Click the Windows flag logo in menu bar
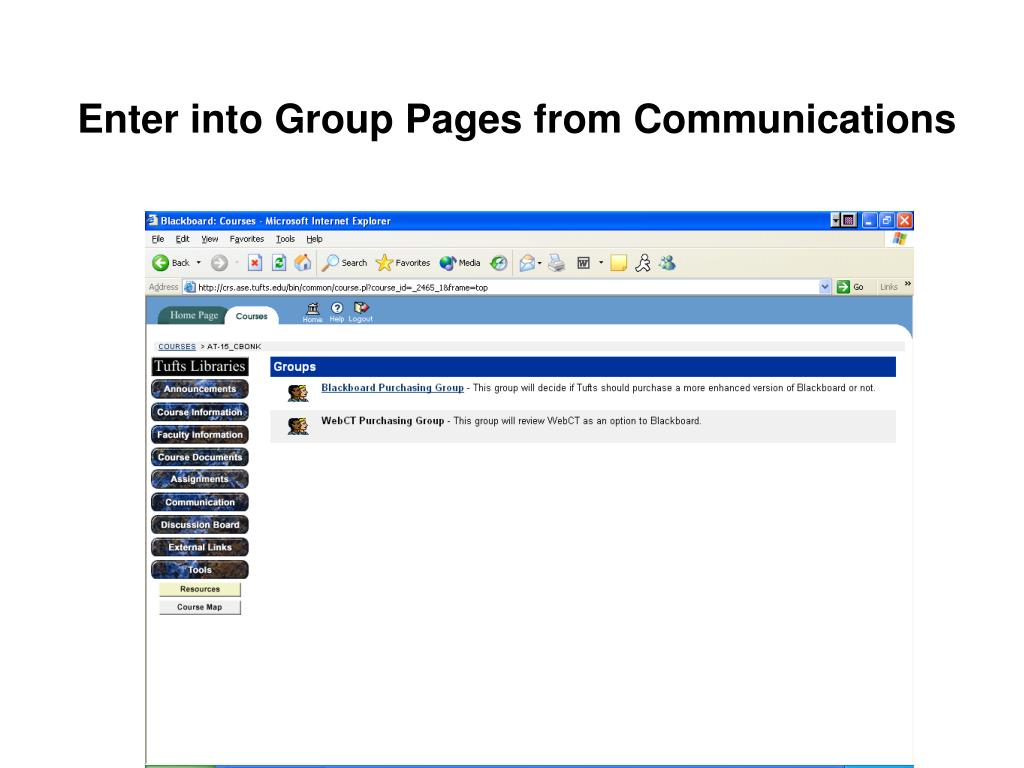 (x=899, y=239)
